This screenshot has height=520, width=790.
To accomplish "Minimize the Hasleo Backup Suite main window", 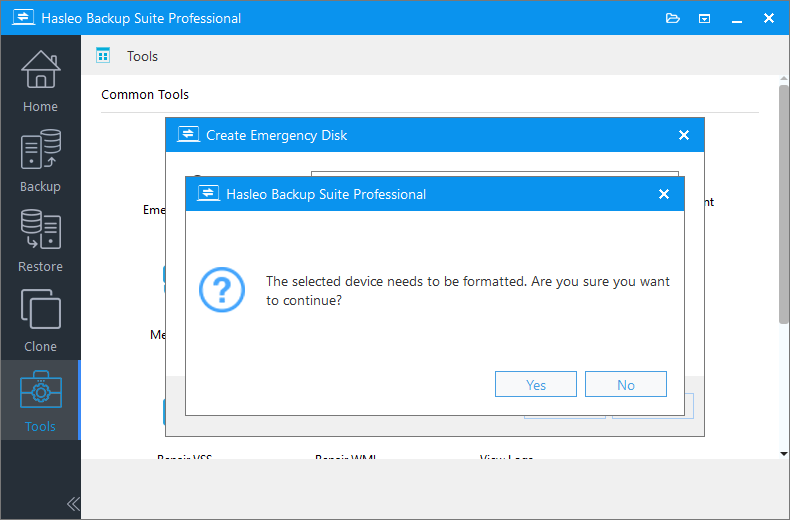I will coord(737,19).
